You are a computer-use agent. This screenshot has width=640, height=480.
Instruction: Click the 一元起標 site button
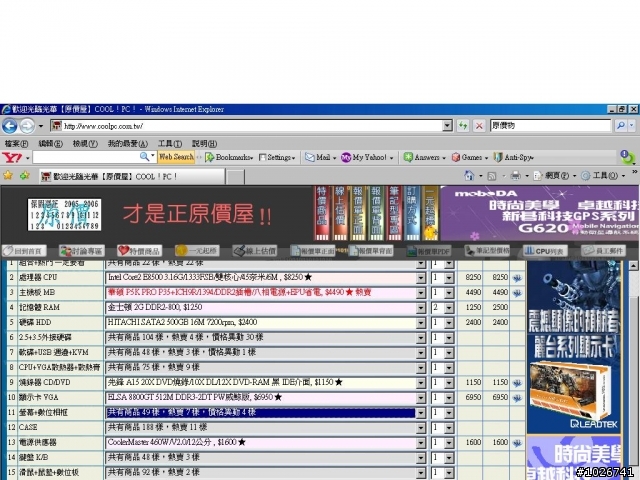tap(198, 251)
